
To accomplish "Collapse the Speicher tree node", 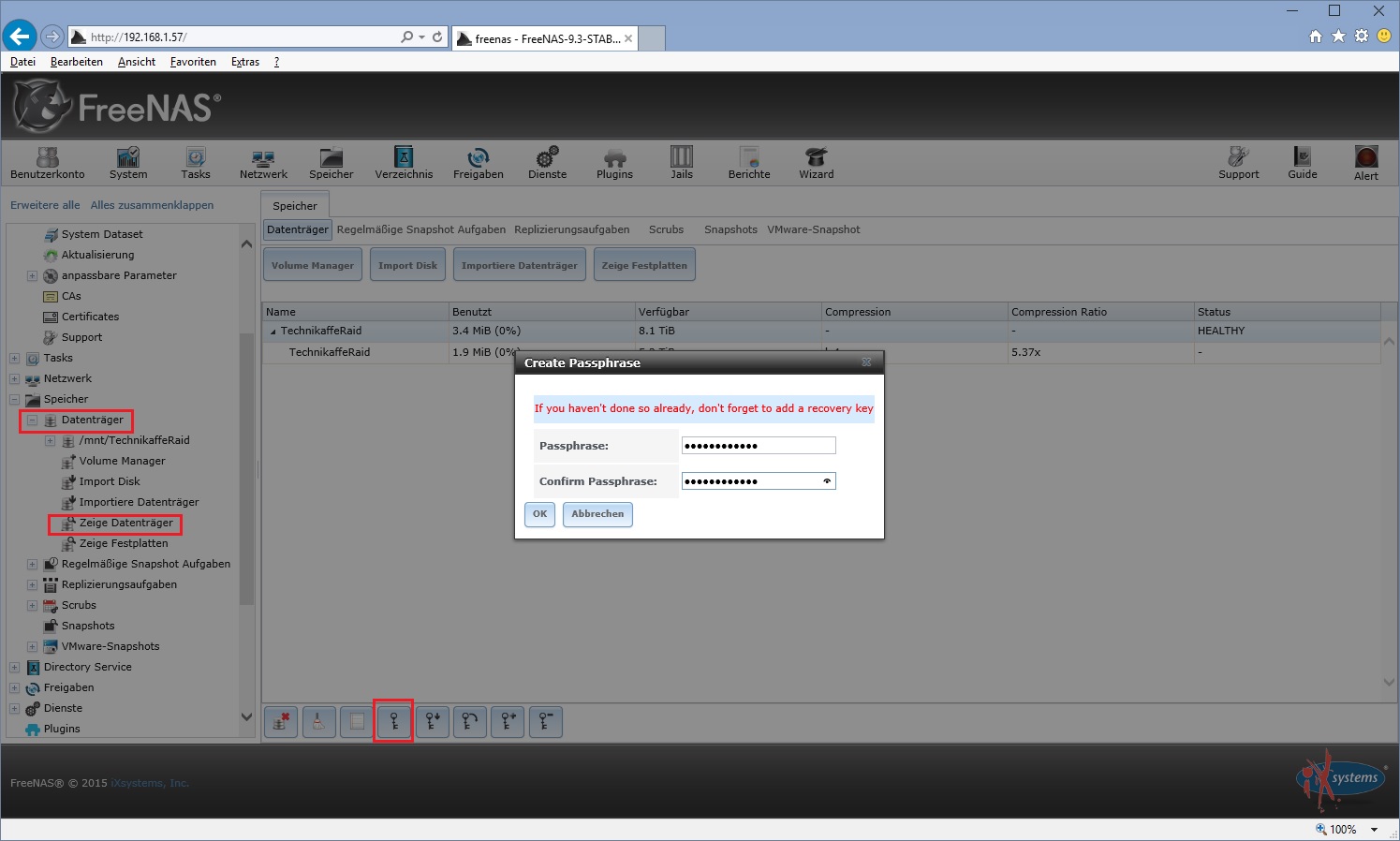I will (14, 399).
